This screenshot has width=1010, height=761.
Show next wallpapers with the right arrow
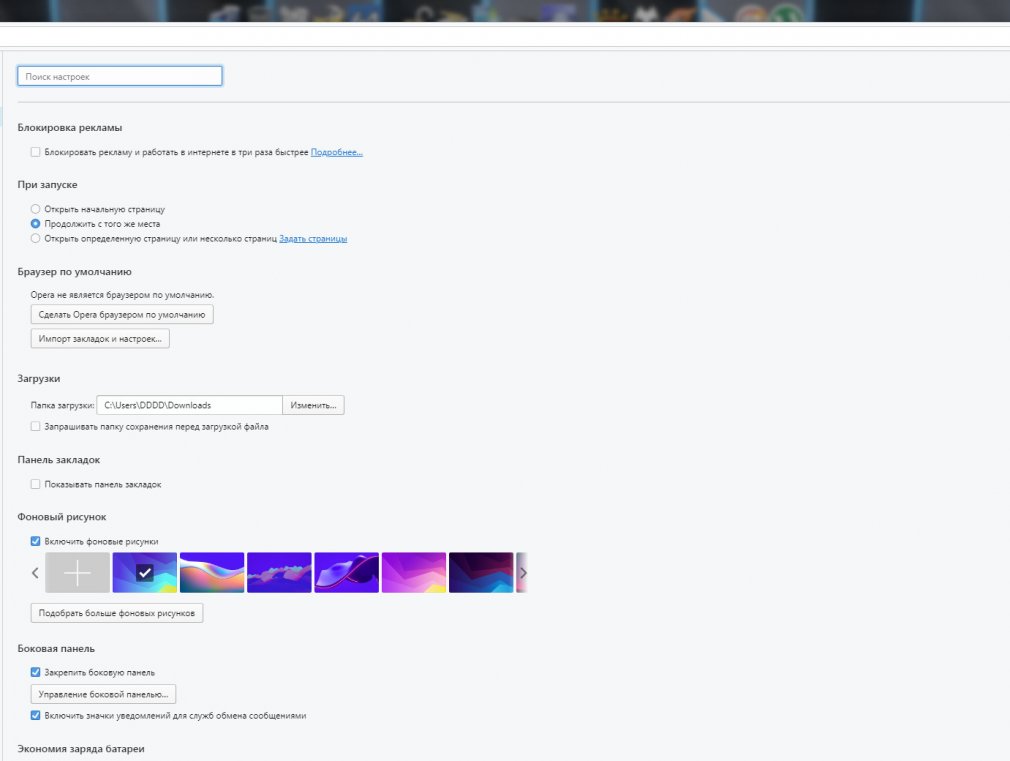pyautogui.click(x=523, y=572)
